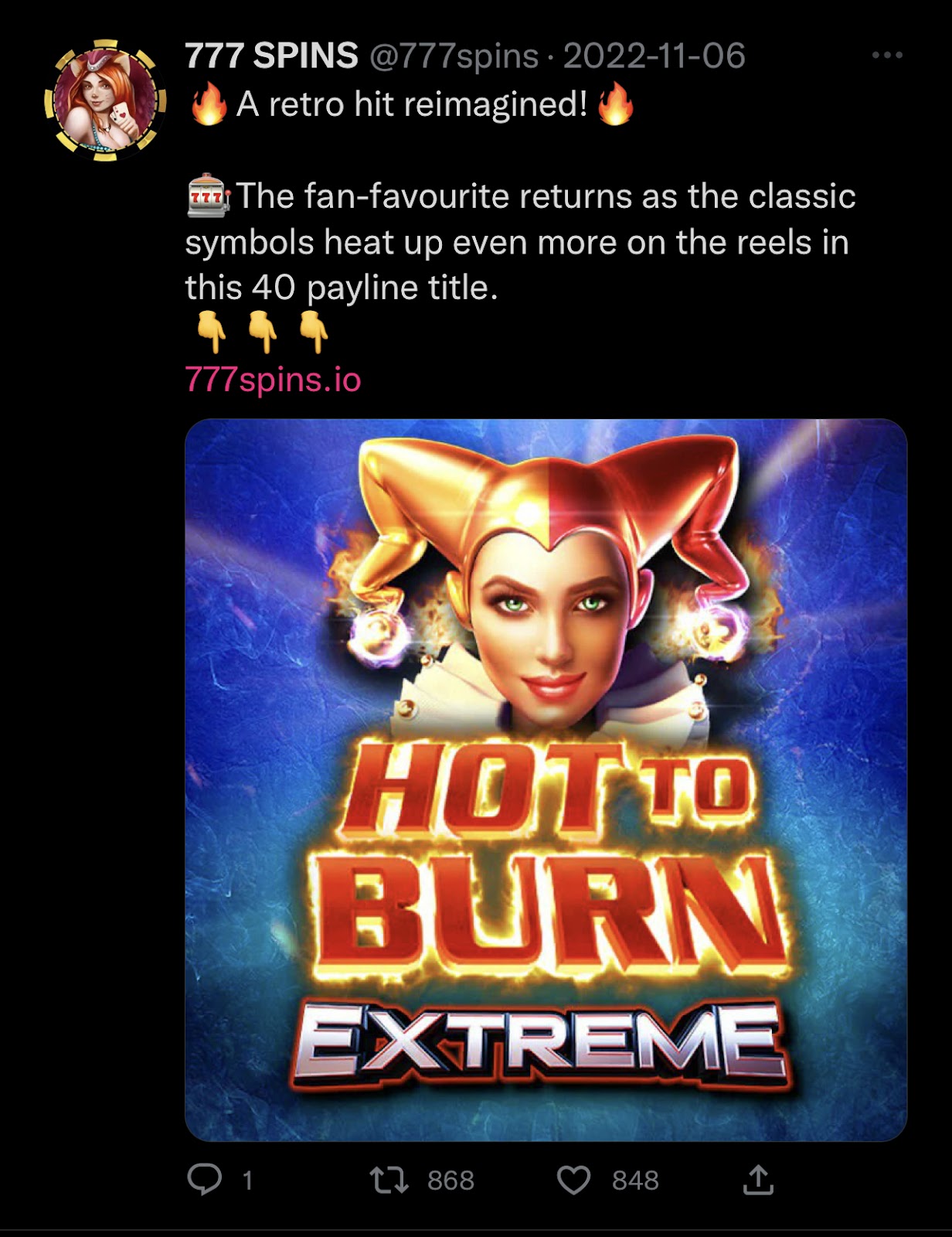952x1237 pixels.
Task: Click the fire emoji after "reimagined!"
Action: click(616, 104)
